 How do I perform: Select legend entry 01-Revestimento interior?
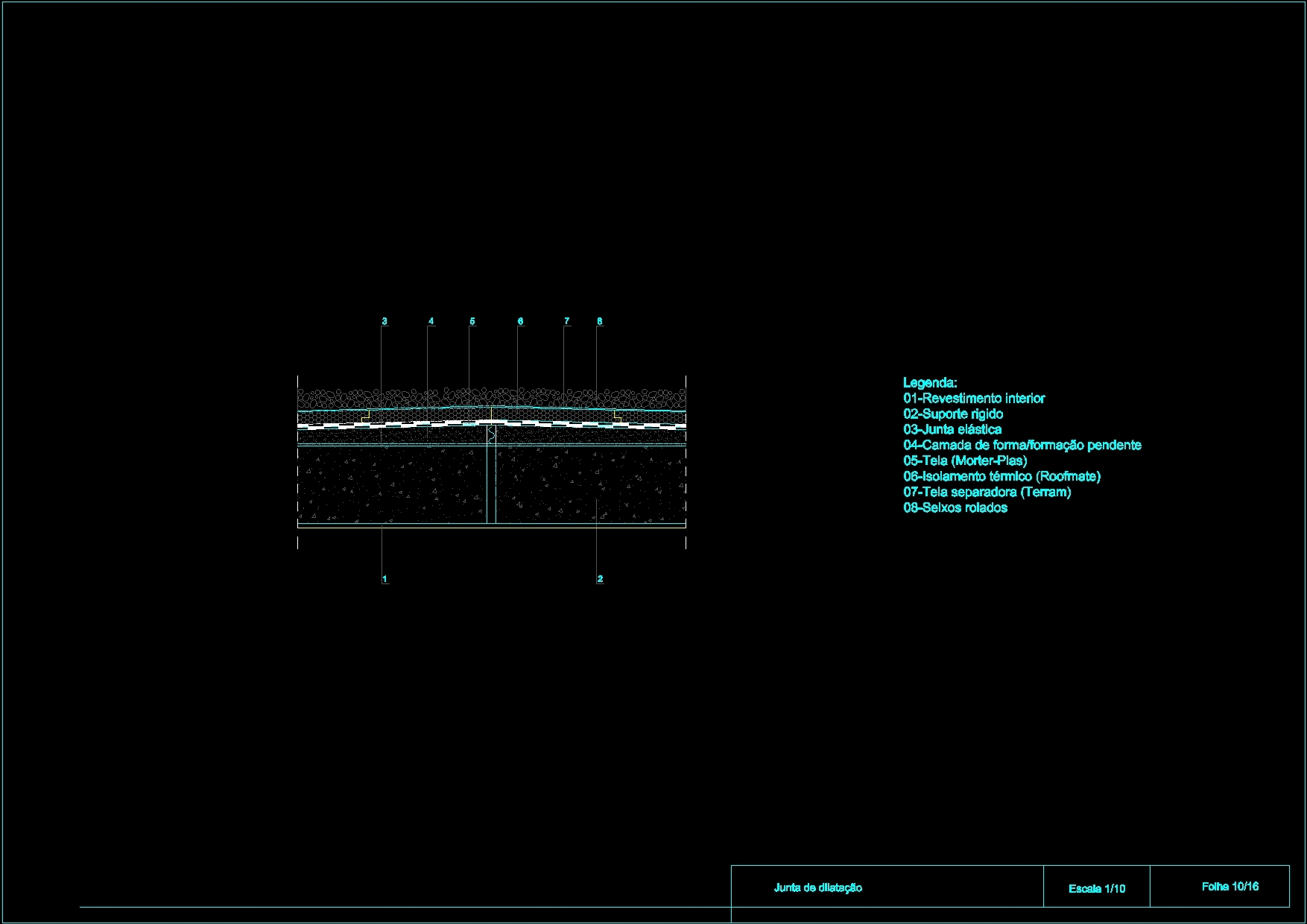click(x=975, y=398)
